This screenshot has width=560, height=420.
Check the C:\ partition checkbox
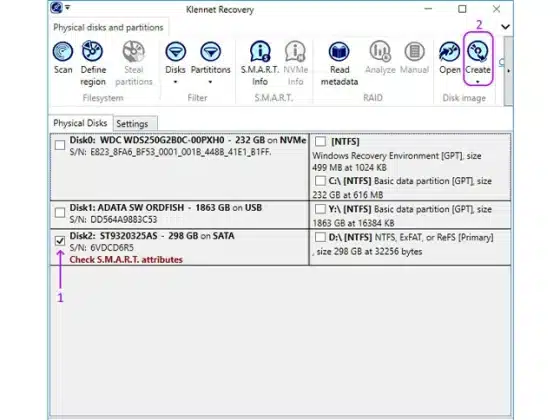320,181
